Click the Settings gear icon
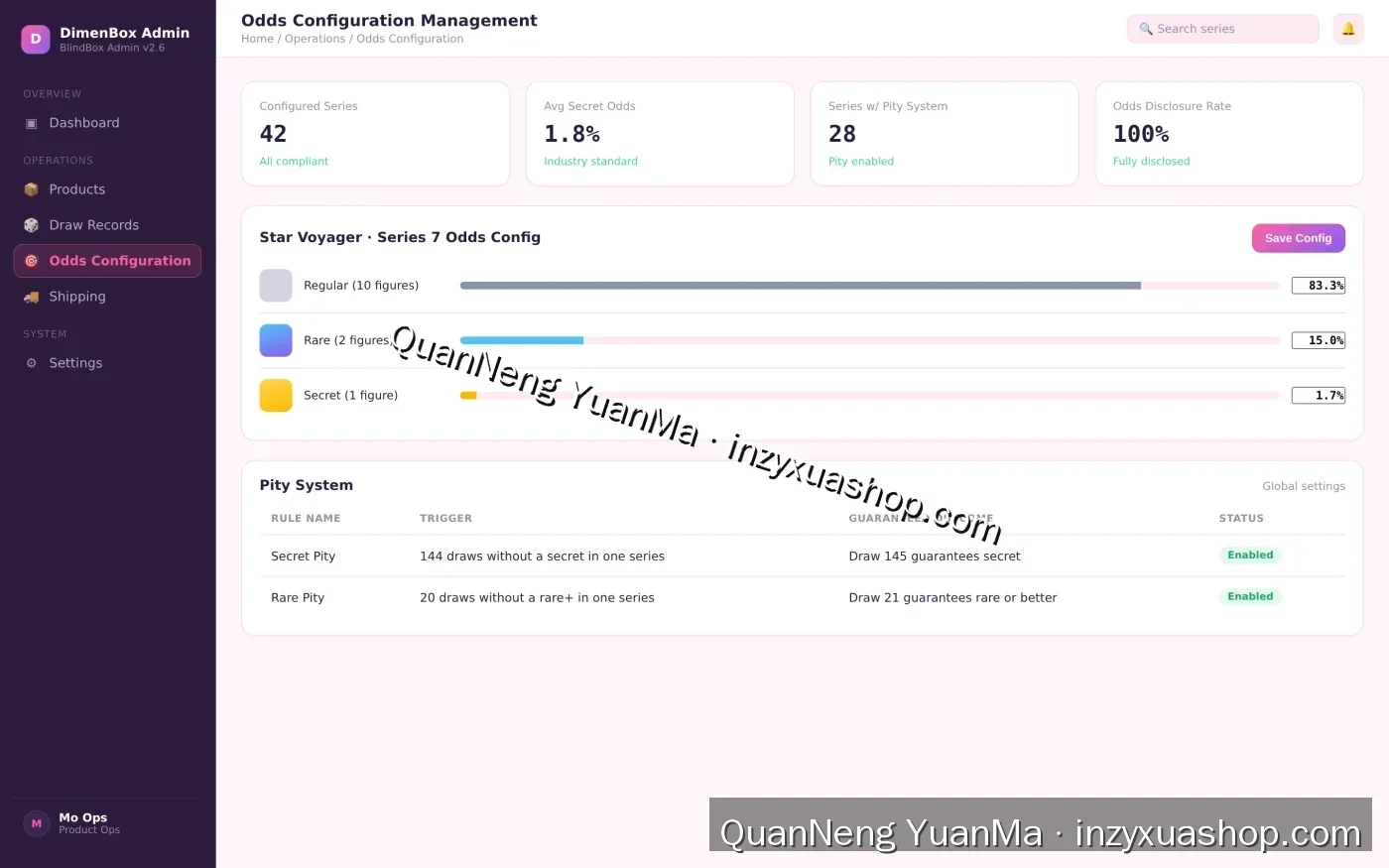This screenshot has height=868, width=1389. tap(31, 363)
